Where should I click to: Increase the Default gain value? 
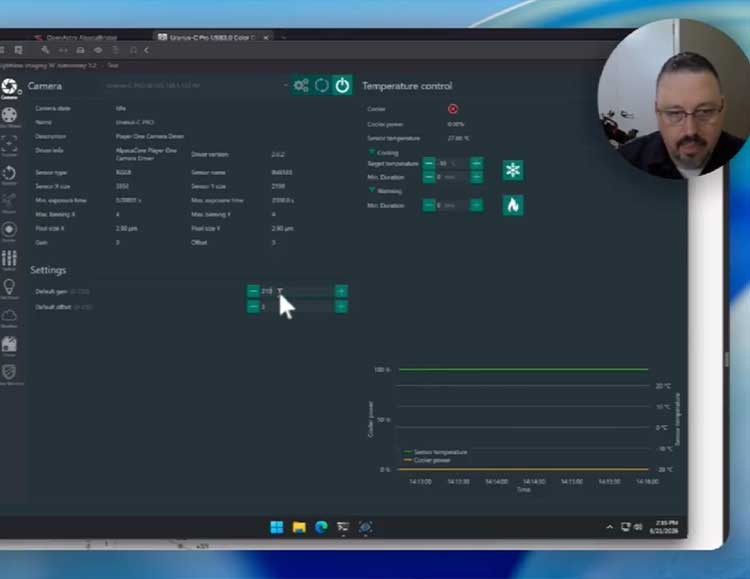341,291
